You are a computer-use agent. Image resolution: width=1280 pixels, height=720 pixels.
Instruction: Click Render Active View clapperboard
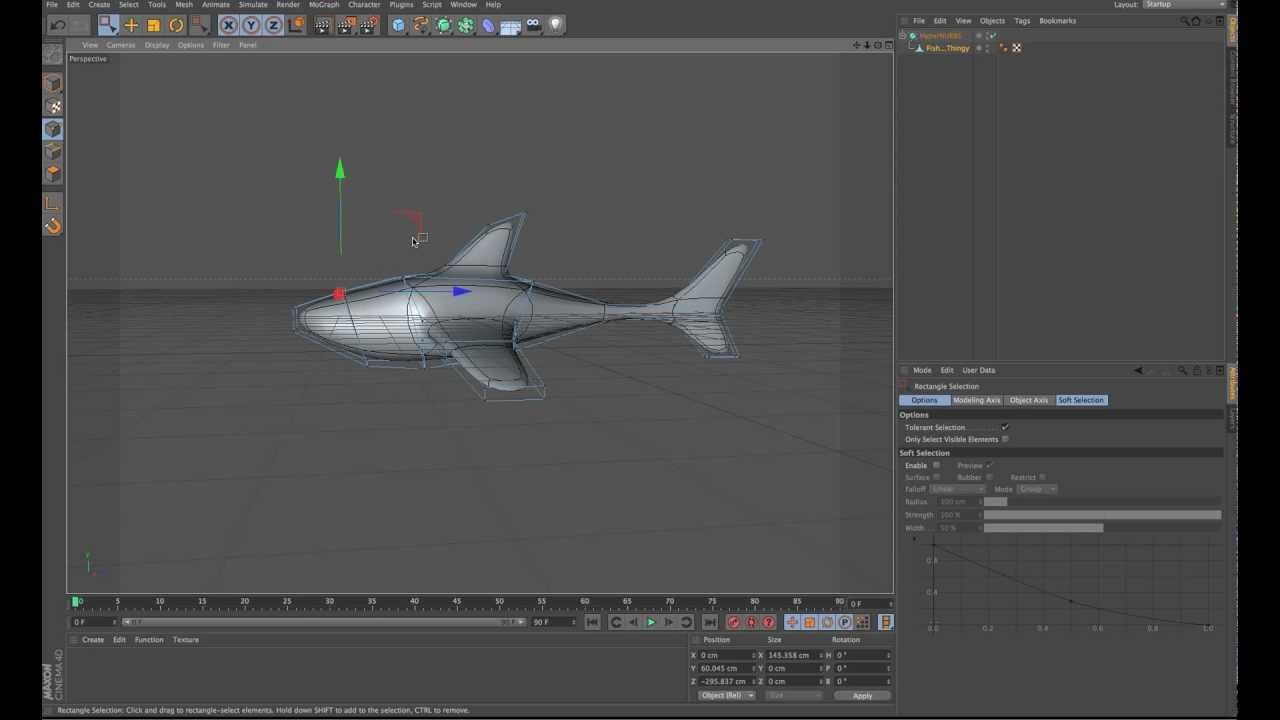tap(323, 25)
